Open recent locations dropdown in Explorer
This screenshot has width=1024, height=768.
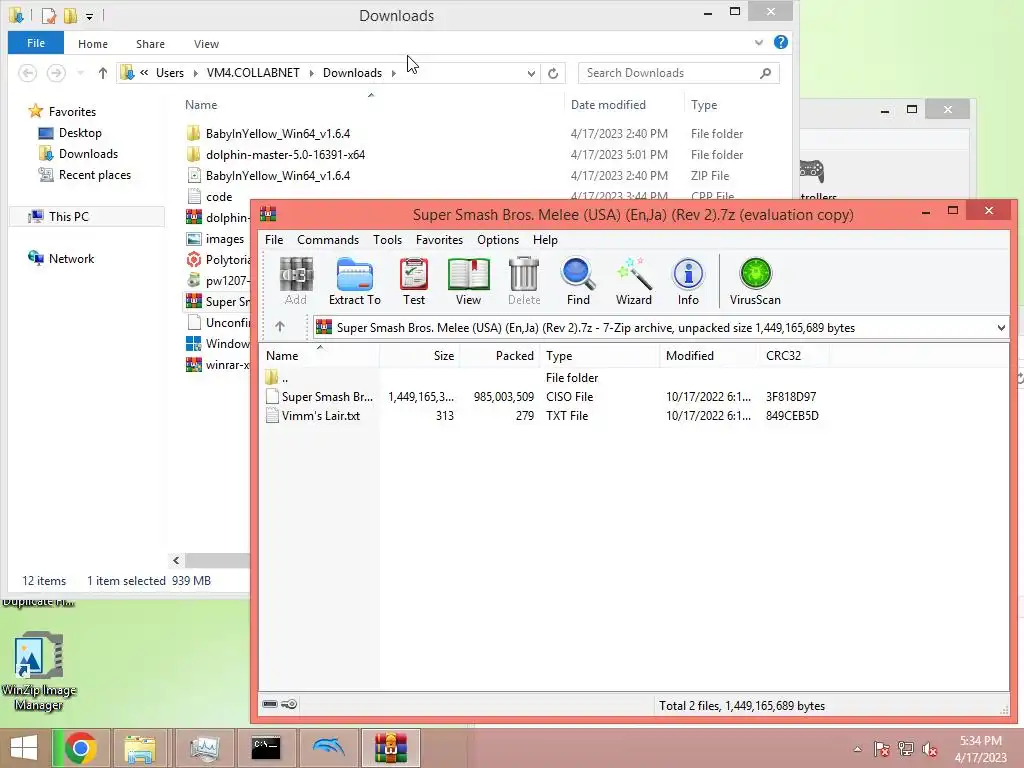[80, 73]
